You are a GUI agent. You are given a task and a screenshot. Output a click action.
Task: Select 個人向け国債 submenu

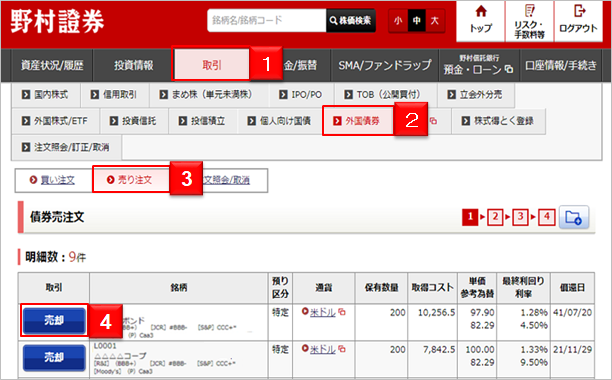[280, 121]
